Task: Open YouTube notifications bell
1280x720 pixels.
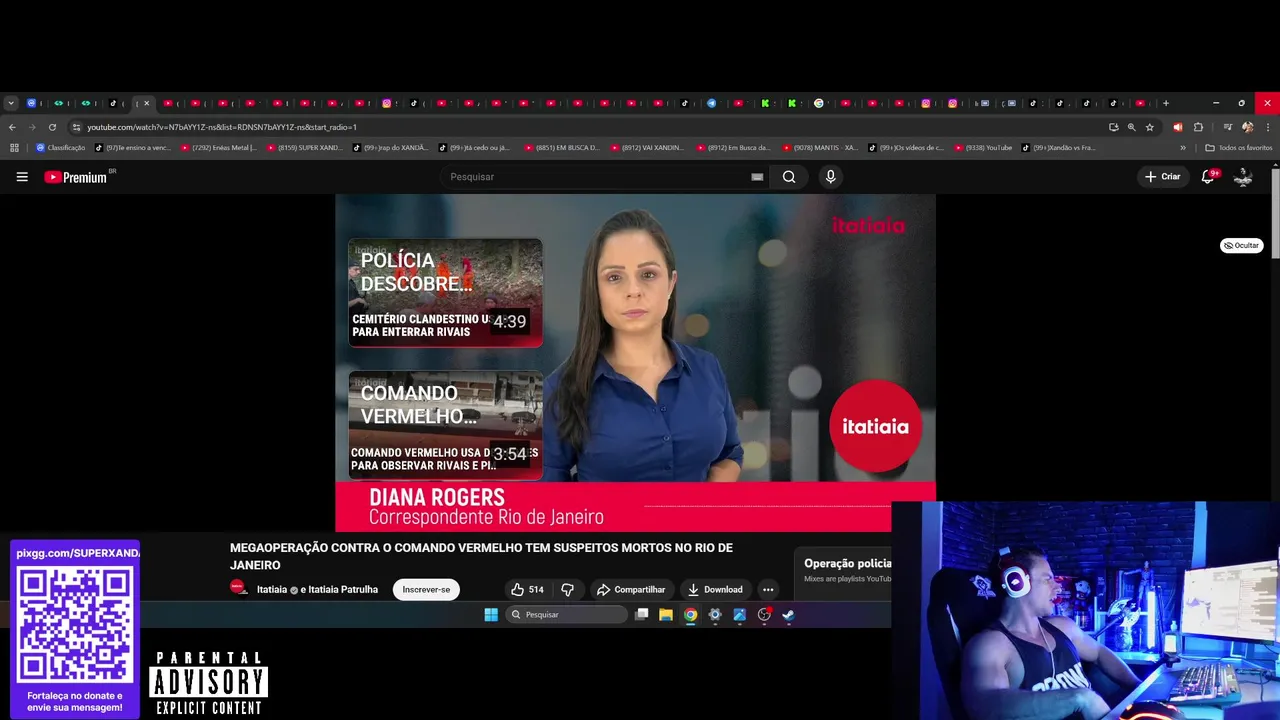Action: (x=1208, y=177)
